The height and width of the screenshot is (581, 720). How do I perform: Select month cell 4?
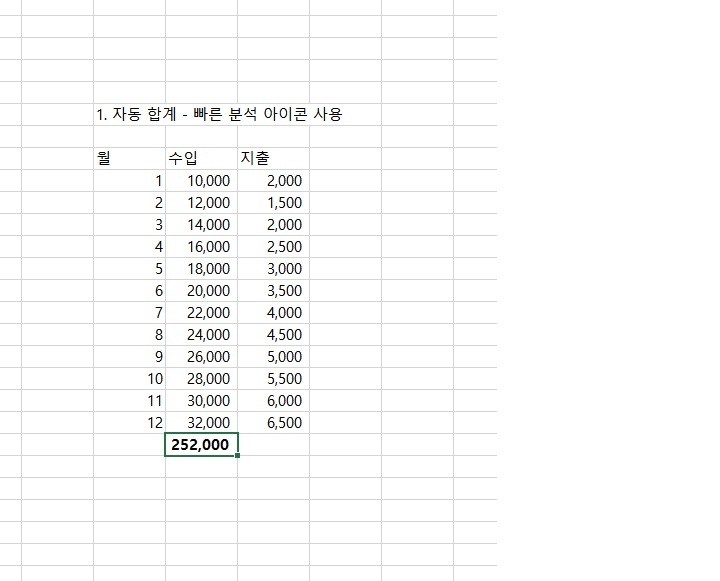(129, 247)
